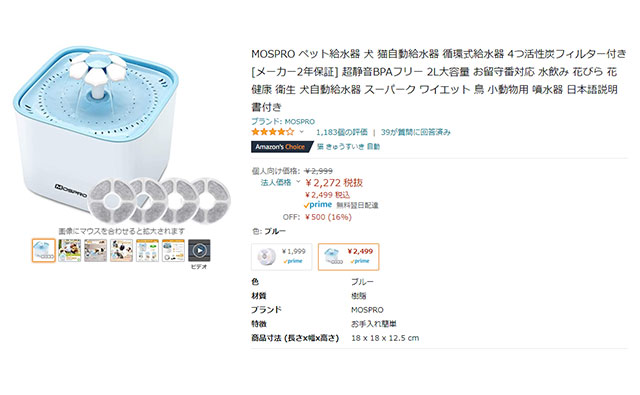The width and height of the screenshot is (640, 395).
Task: View the third product thumbnail image
Action: point(96,250)
